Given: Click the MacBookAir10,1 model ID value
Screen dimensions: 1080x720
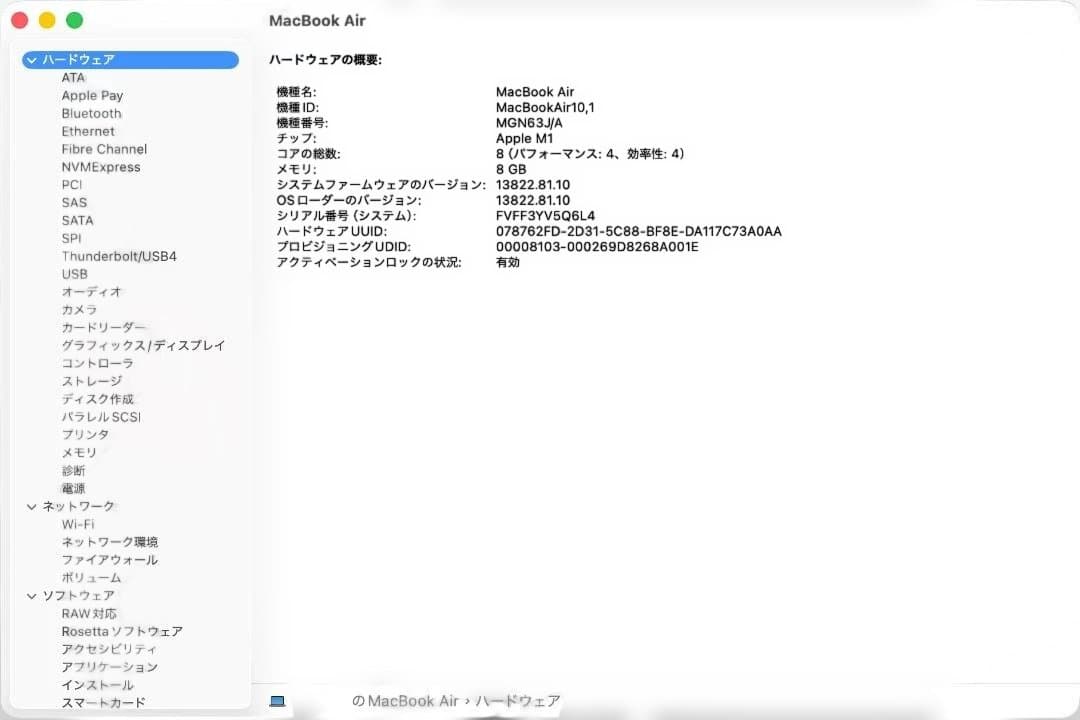Looking at the screenshot, I should (x=545, y=107).
